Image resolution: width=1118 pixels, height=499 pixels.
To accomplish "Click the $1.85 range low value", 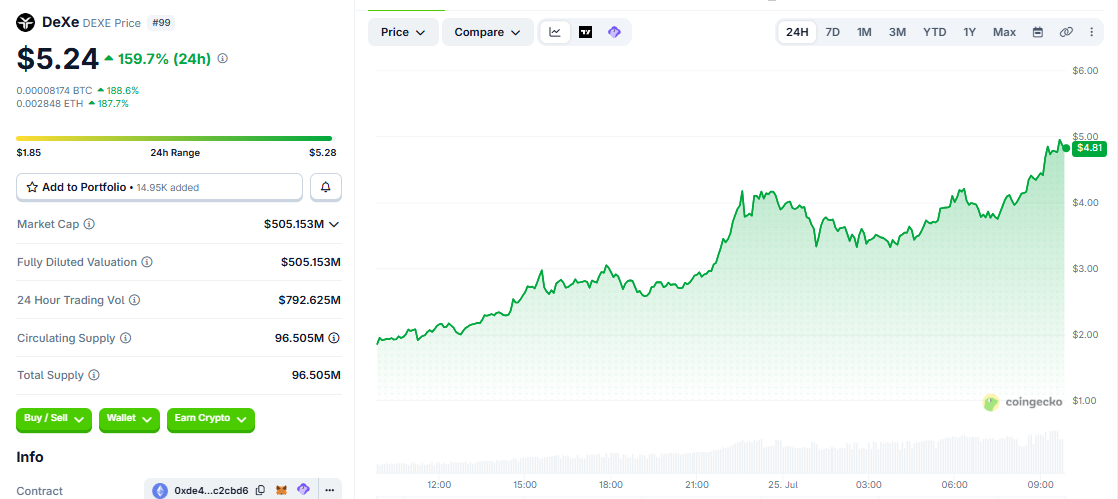I will (31, 153).
